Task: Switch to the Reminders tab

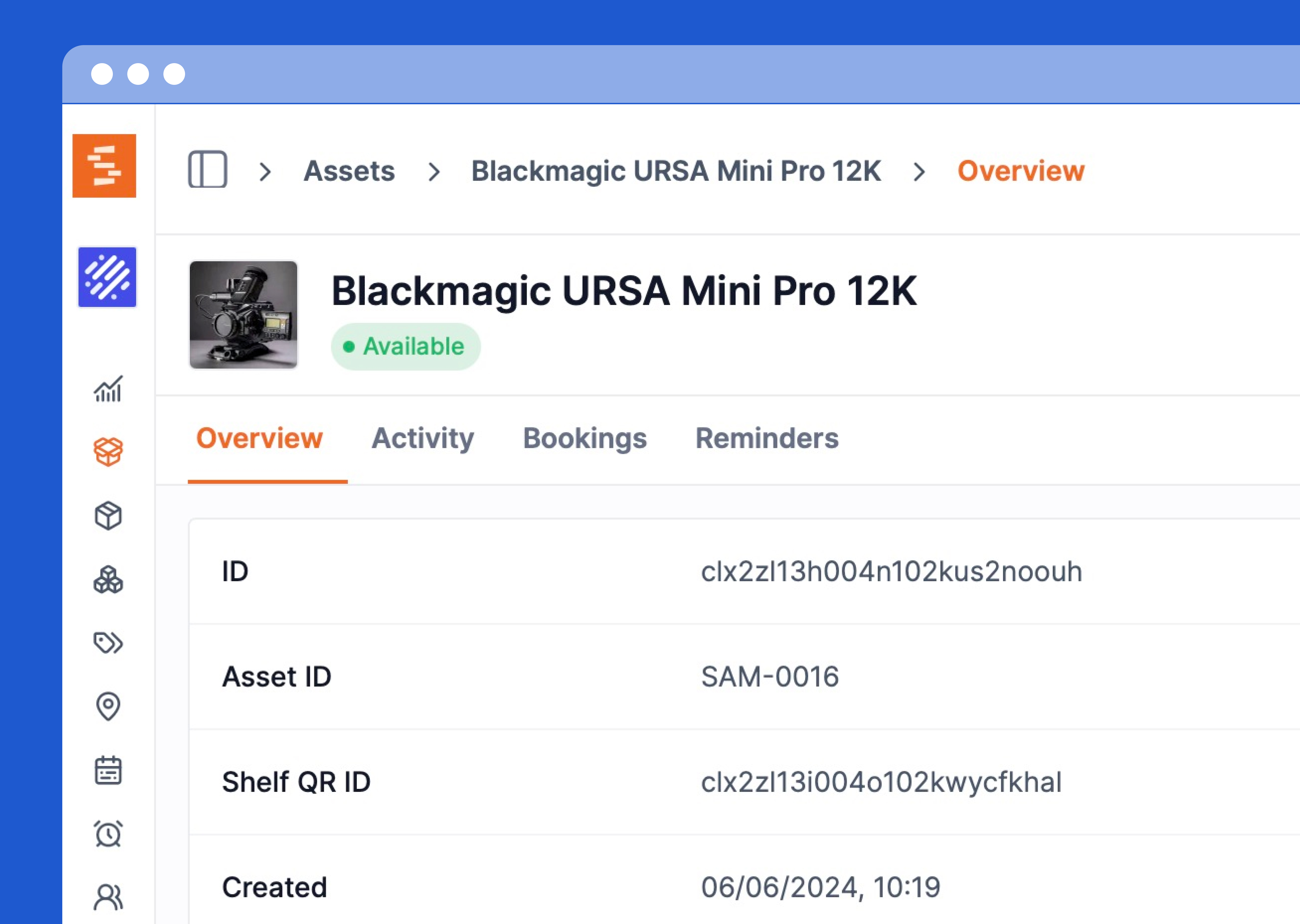Action: click(767, 438)
